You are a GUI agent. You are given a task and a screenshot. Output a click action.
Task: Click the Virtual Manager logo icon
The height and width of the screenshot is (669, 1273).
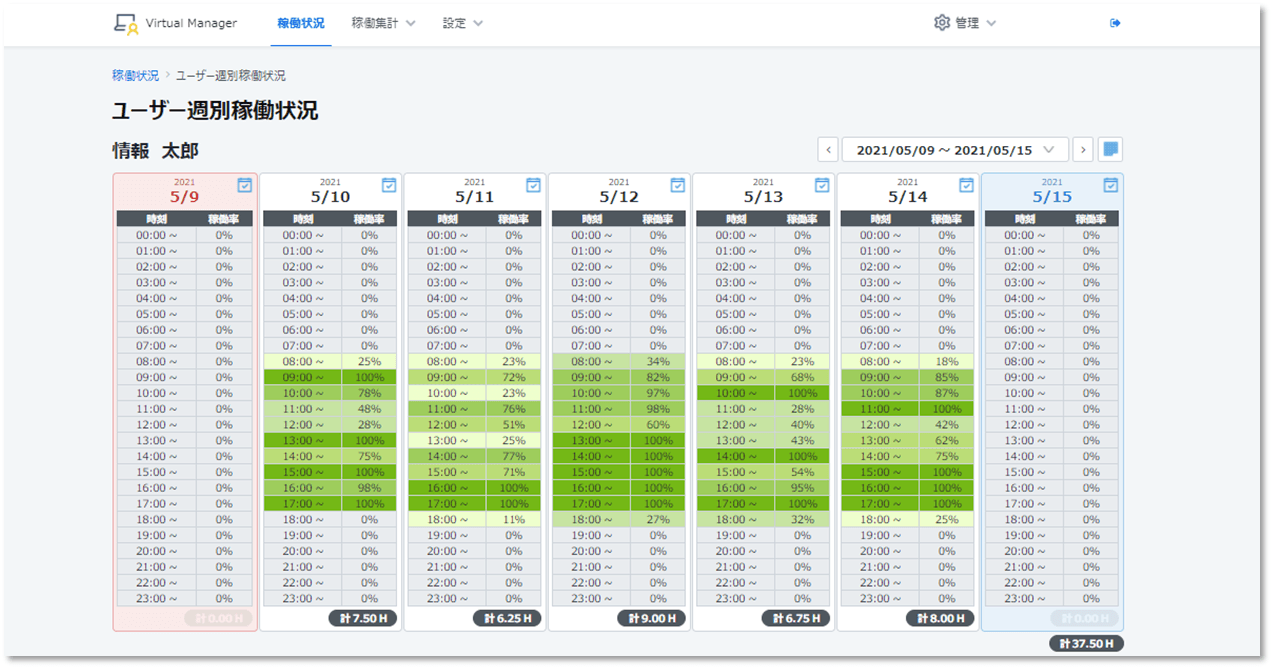tap(123, 22)
